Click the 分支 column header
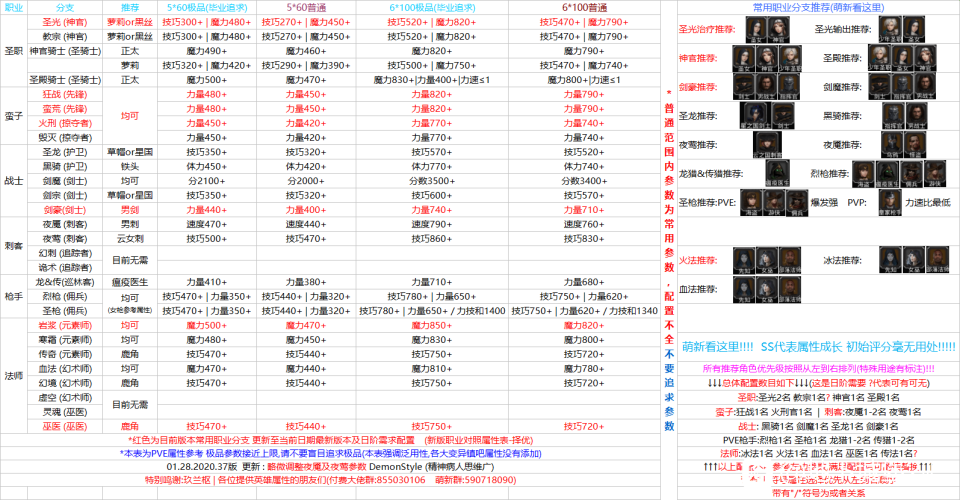The width and height of the screenshot is (960, 500). (65, 7)
